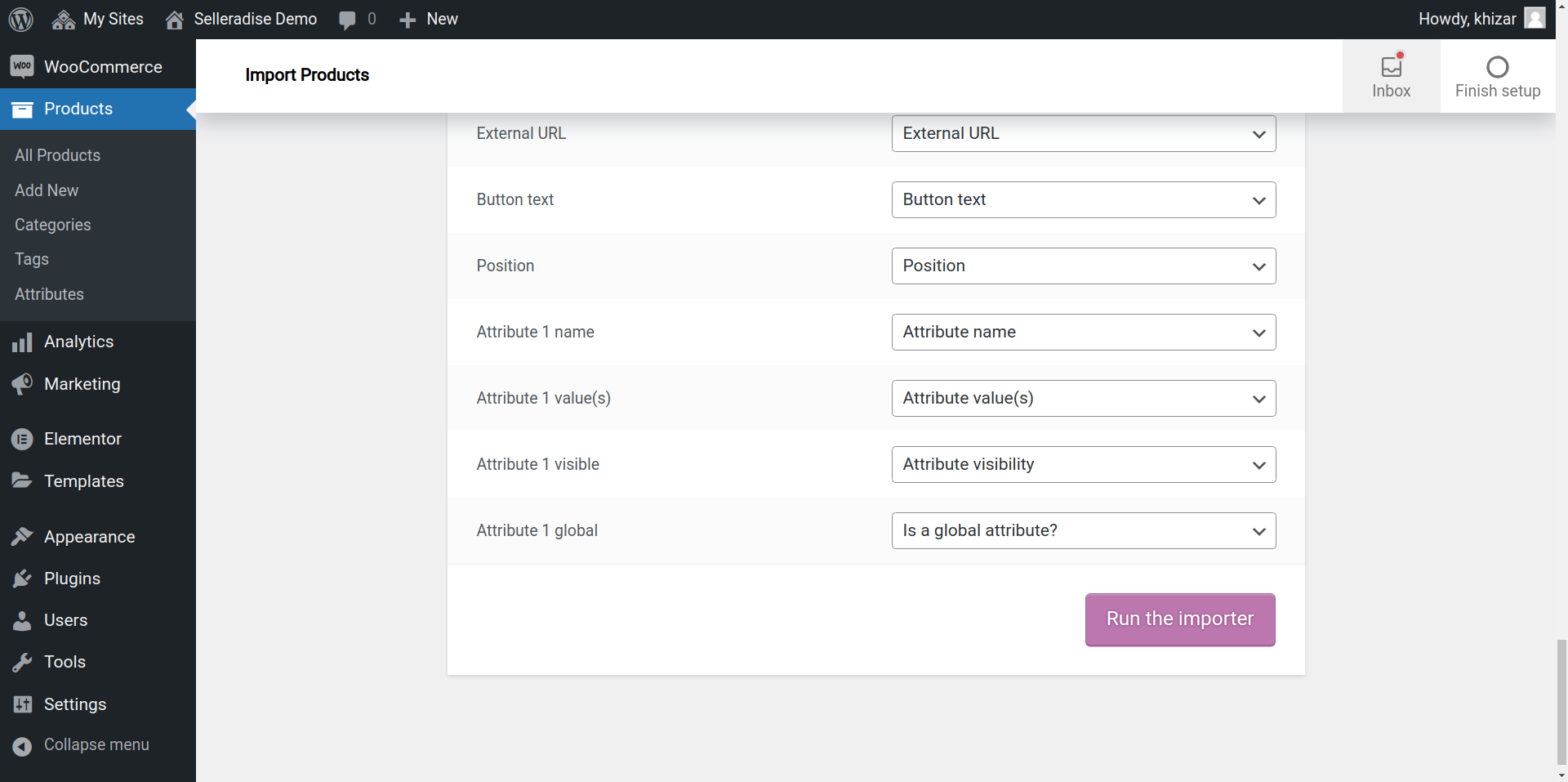Click the user avatar in admin bar

1535,18
